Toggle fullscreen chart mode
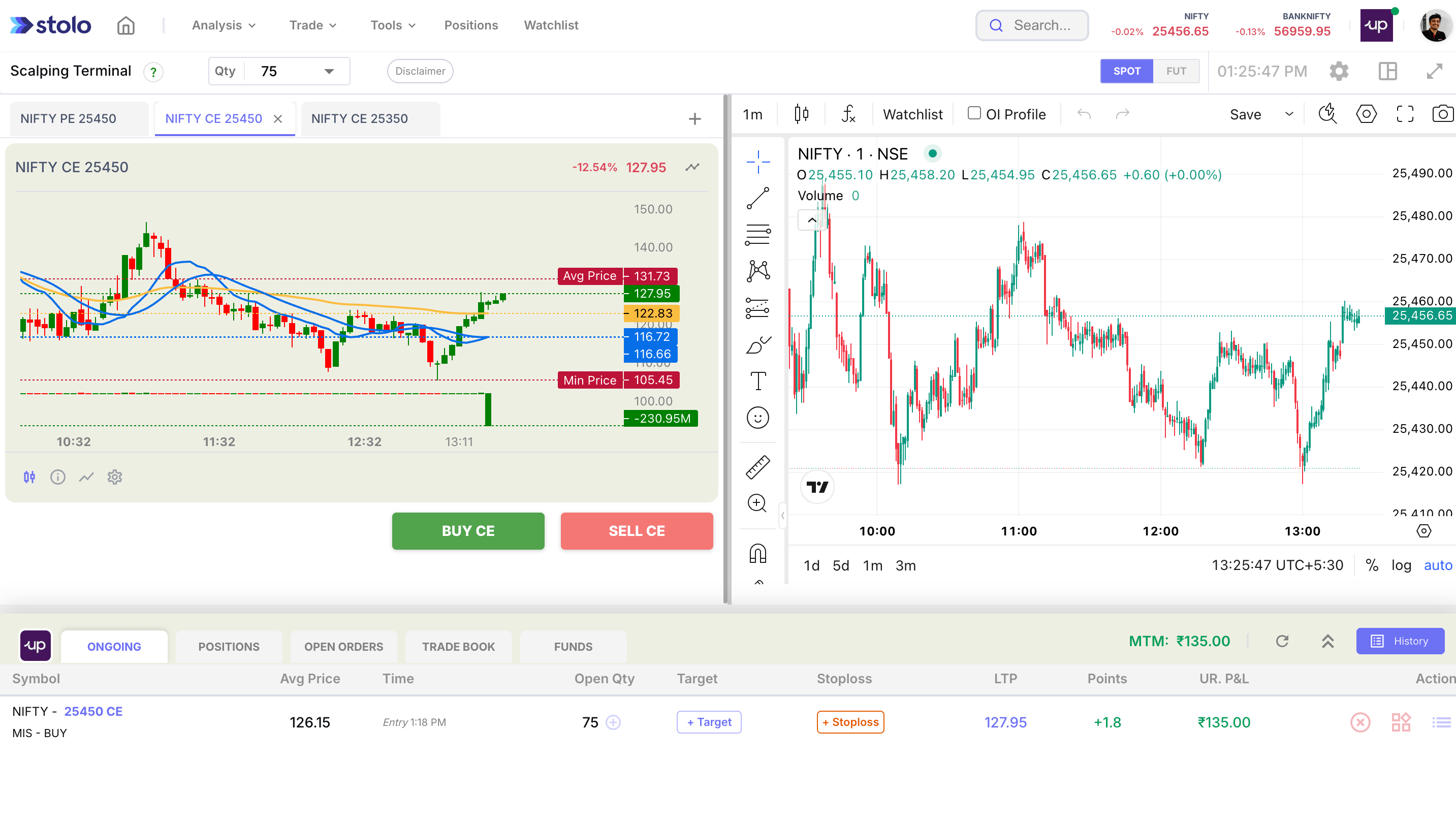1456x825 pixels. (1405, 114)
